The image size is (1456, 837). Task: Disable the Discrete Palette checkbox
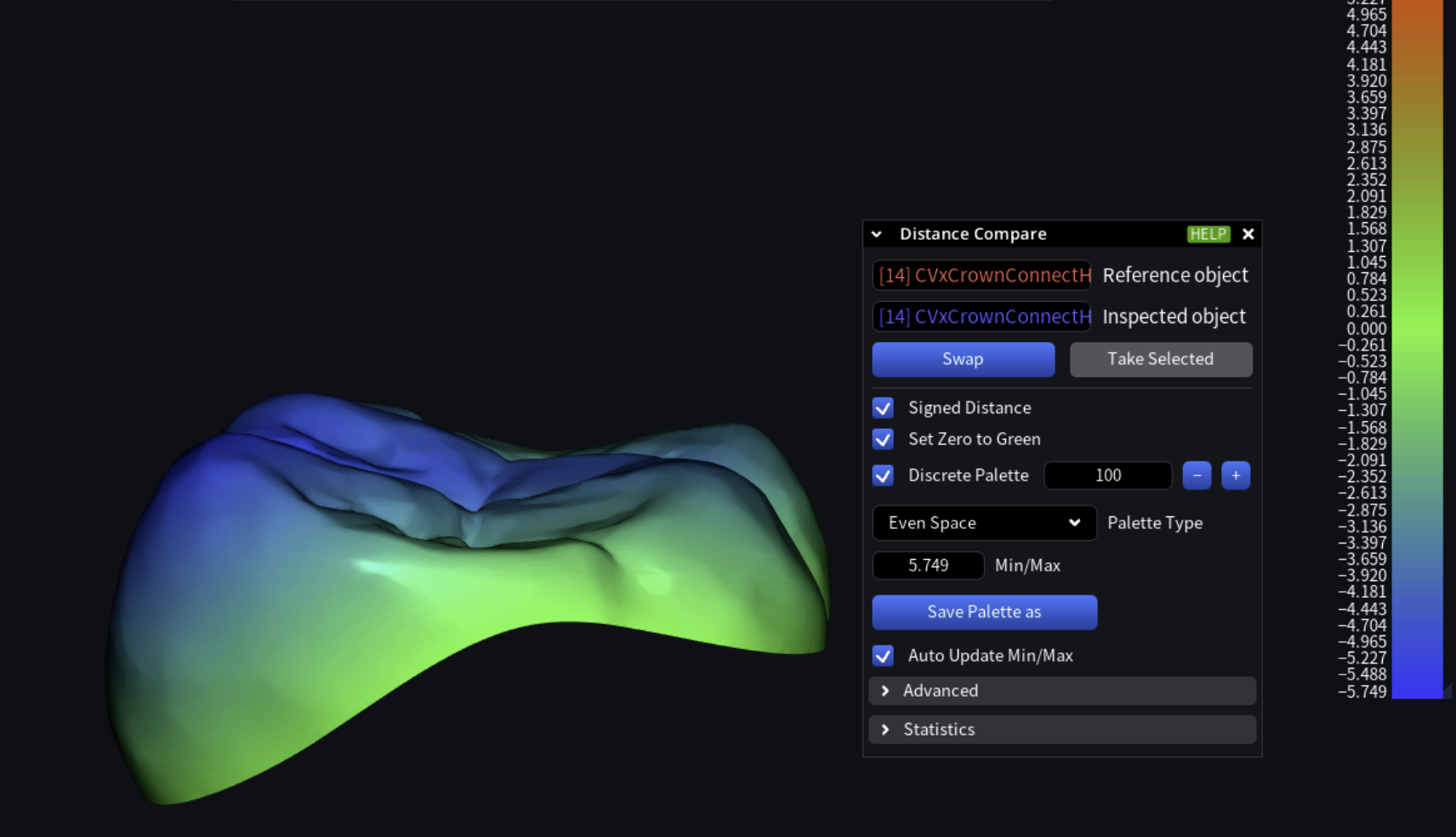click(883, 475)
